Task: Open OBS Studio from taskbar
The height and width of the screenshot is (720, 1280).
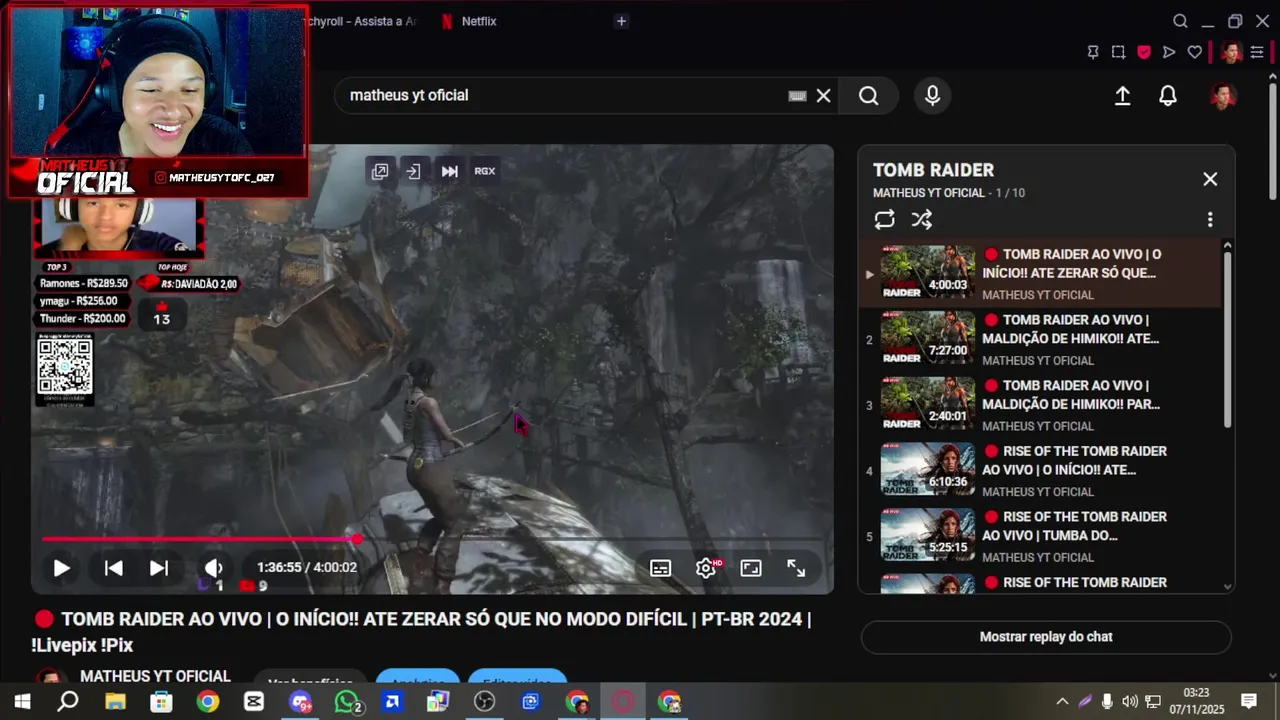Action: (485, 702)
